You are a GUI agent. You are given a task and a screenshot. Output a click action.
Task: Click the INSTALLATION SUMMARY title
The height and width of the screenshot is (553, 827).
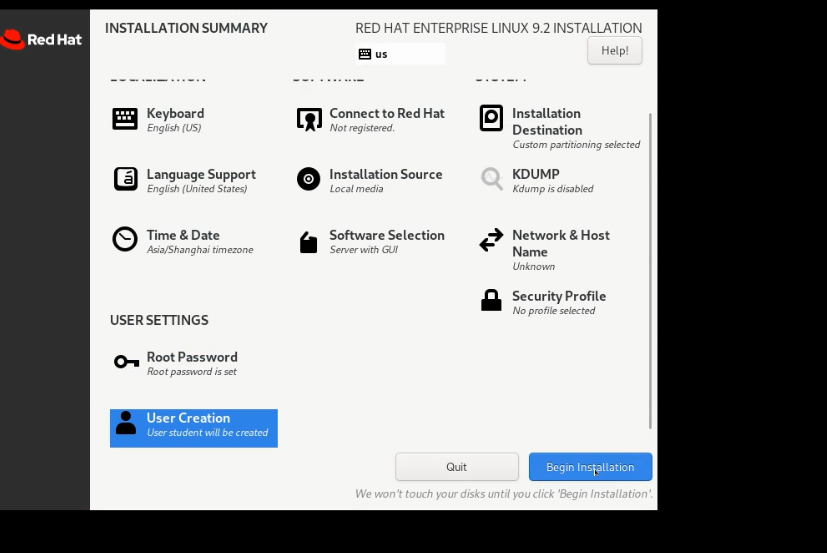click(x=186, y=28)
